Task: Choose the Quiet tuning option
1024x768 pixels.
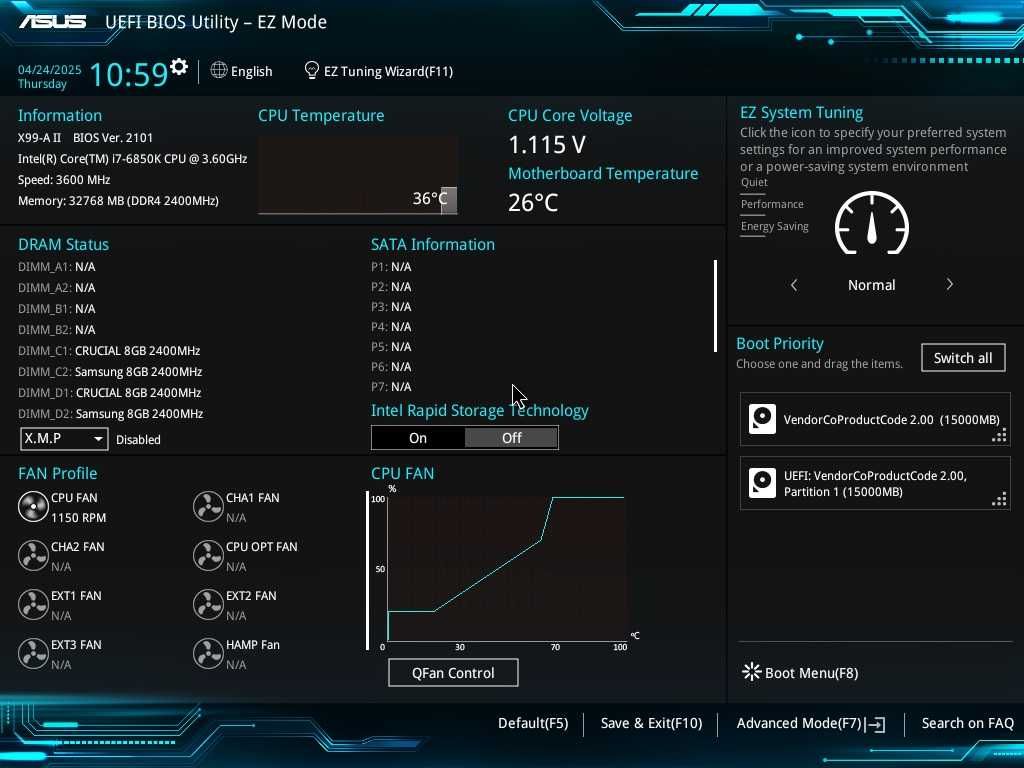Action: point(754,182)
